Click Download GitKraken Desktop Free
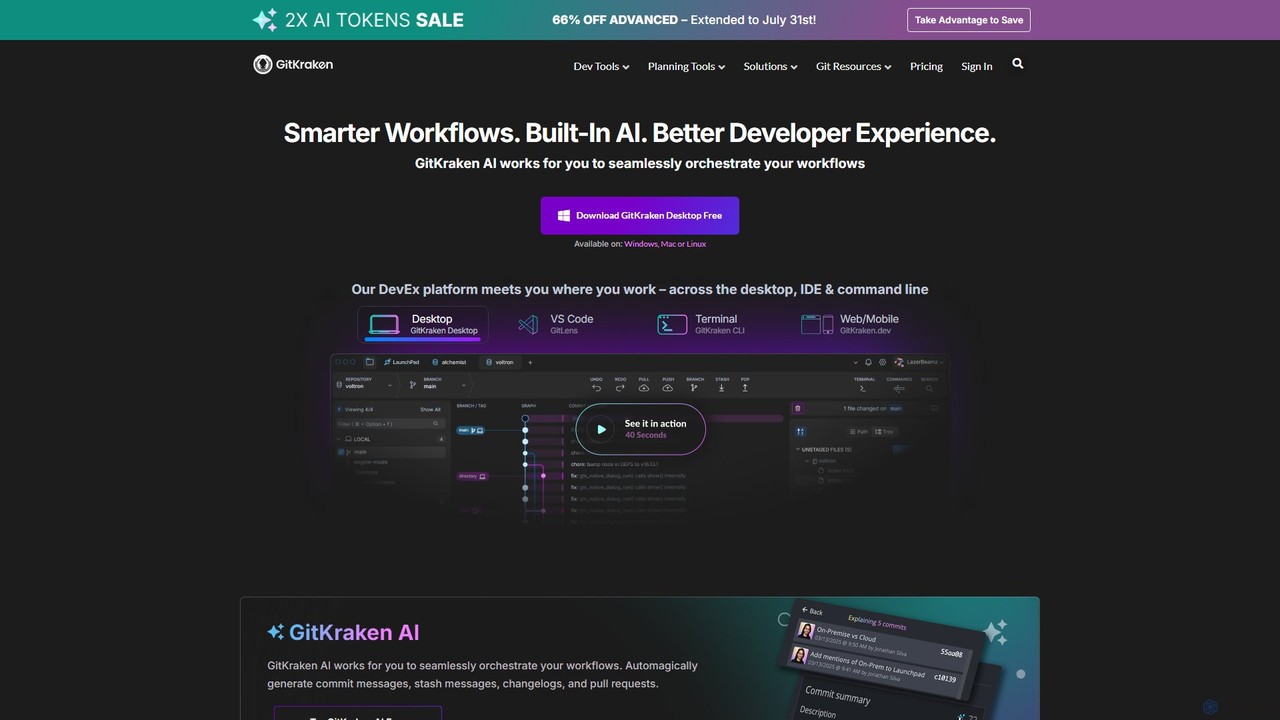1280x720 pixels. pyautogui.click(x=640, y=215)
